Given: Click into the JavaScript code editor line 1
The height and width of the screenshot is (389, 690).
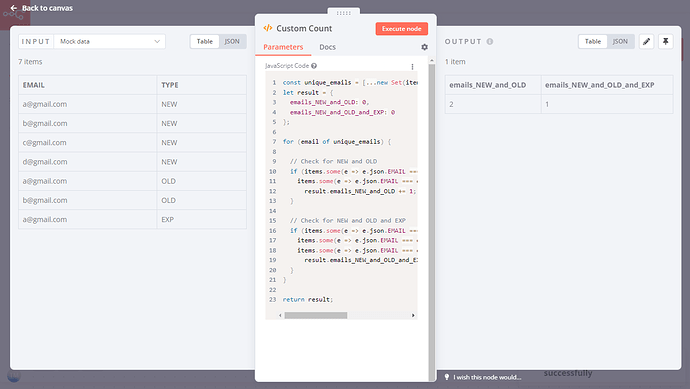Looking at the screenshot, I should [x=350, y=83].
